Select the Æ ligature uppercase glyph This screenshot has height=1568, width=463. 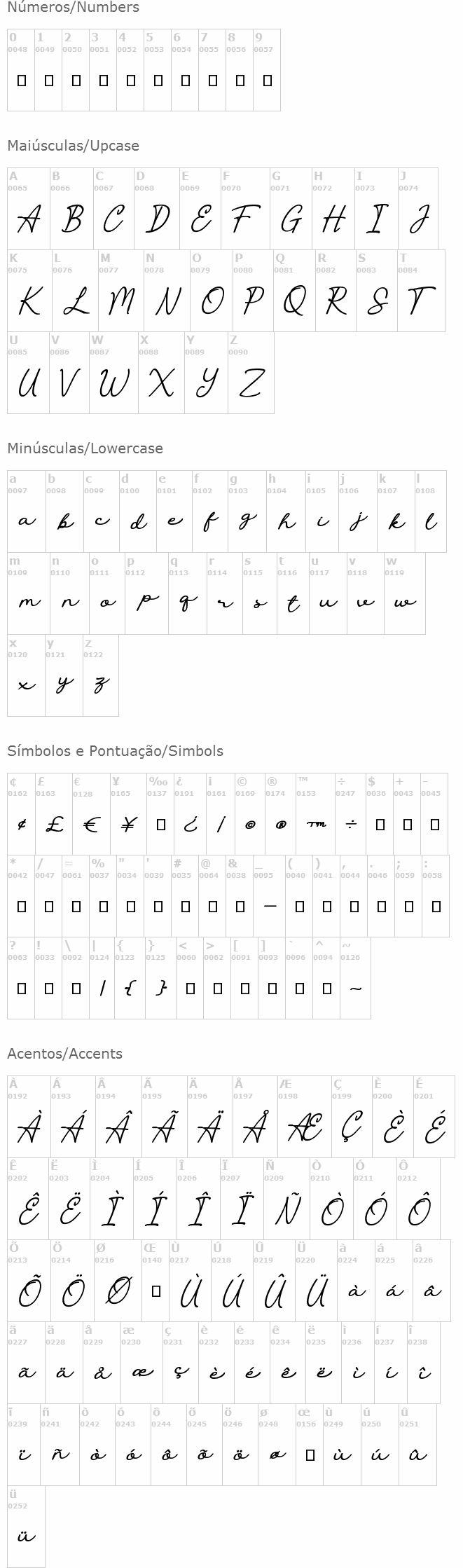pyautogui.click(x=304, y=1127)
